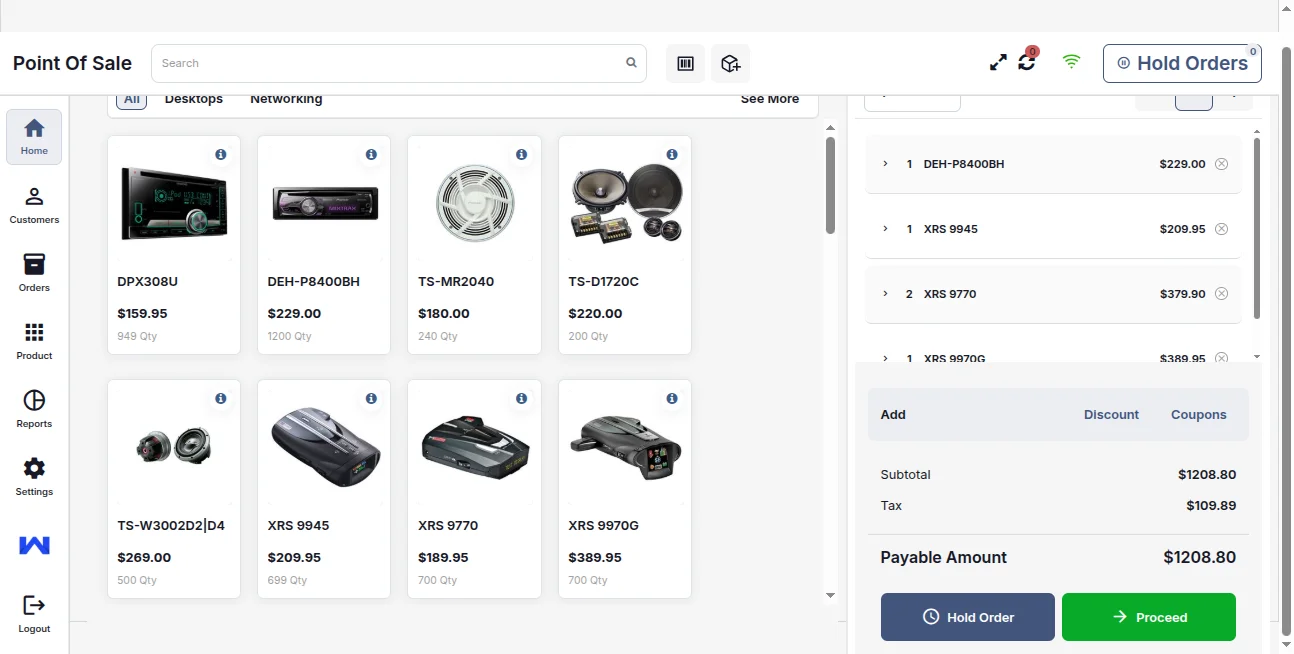Expand DEH-P8400BH cart line details
Image resolution: width=1294 pixels, height=654 pixels.
coord(885,164)
